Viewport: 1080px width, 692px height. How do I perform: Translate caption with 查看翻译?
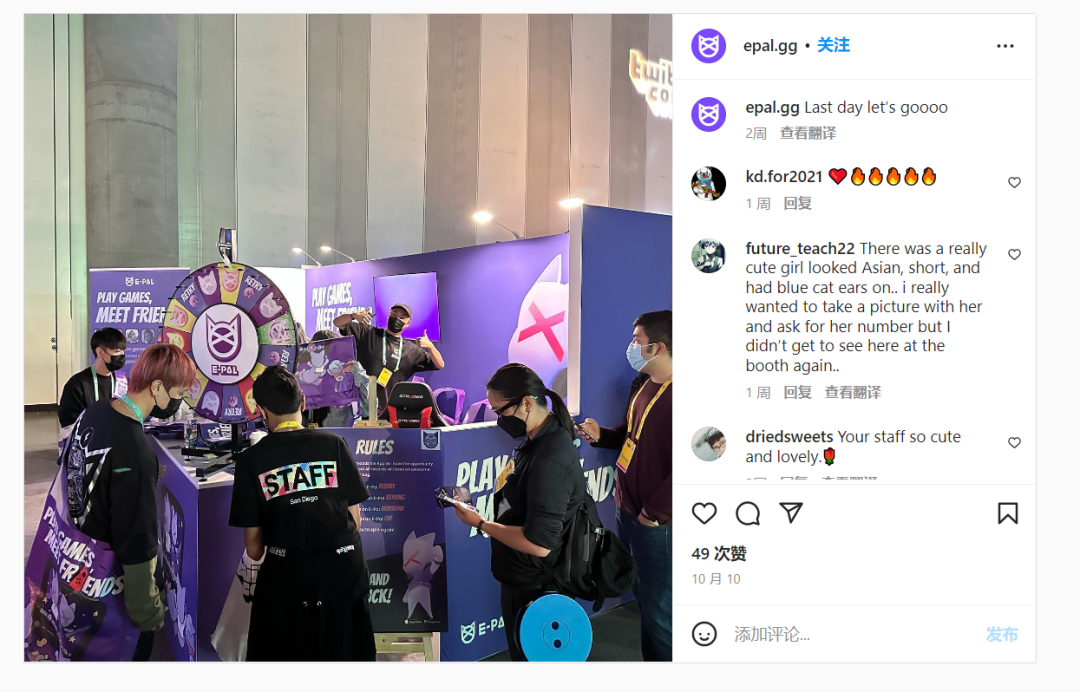click(808, 134)
